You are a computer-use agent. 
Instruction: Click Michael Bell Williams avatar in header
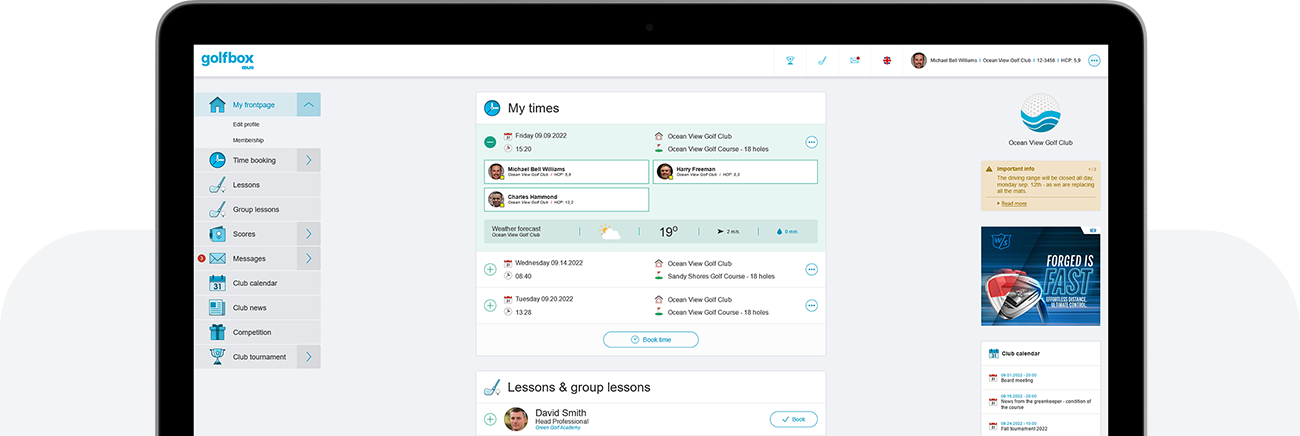coord(918,60)
